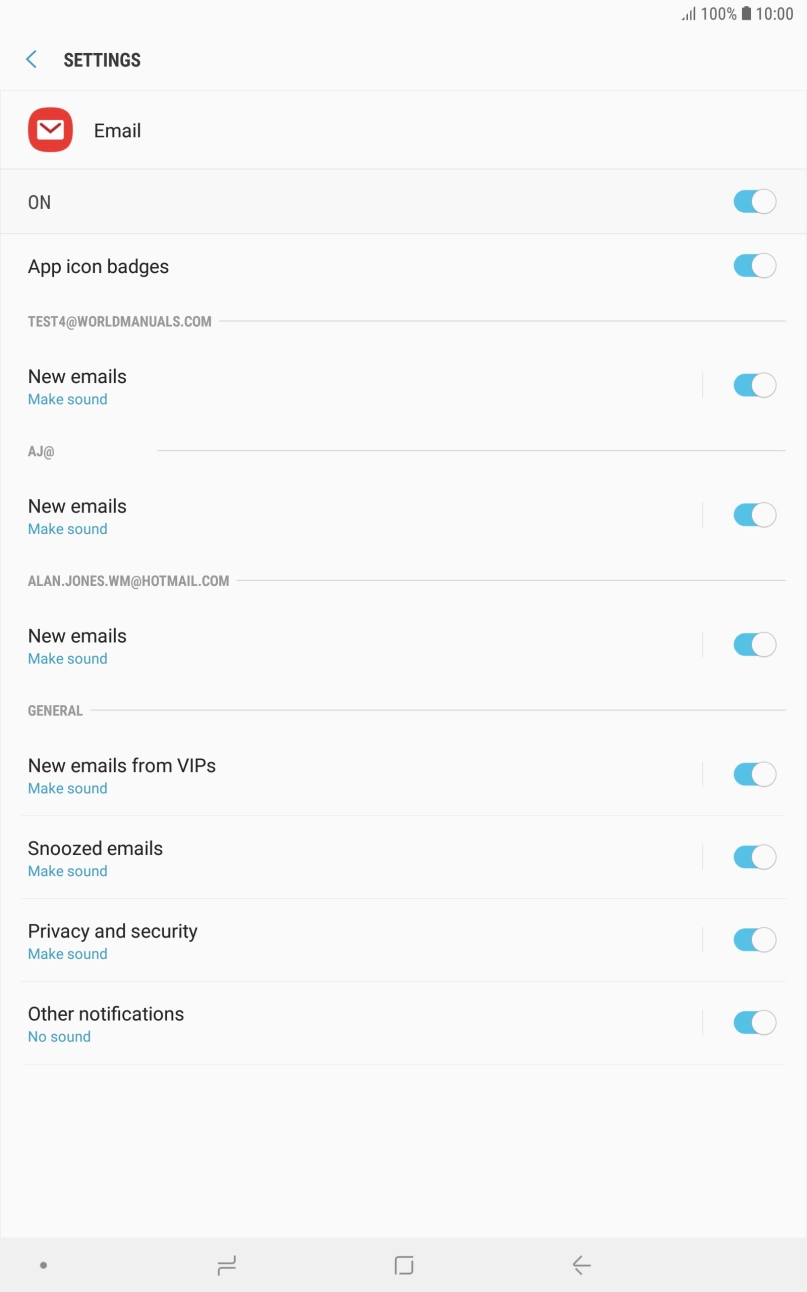Switch off New emails for alan.jones.wm@hotmail.com
Screen dimensions: 807x1292
(754, 645)
